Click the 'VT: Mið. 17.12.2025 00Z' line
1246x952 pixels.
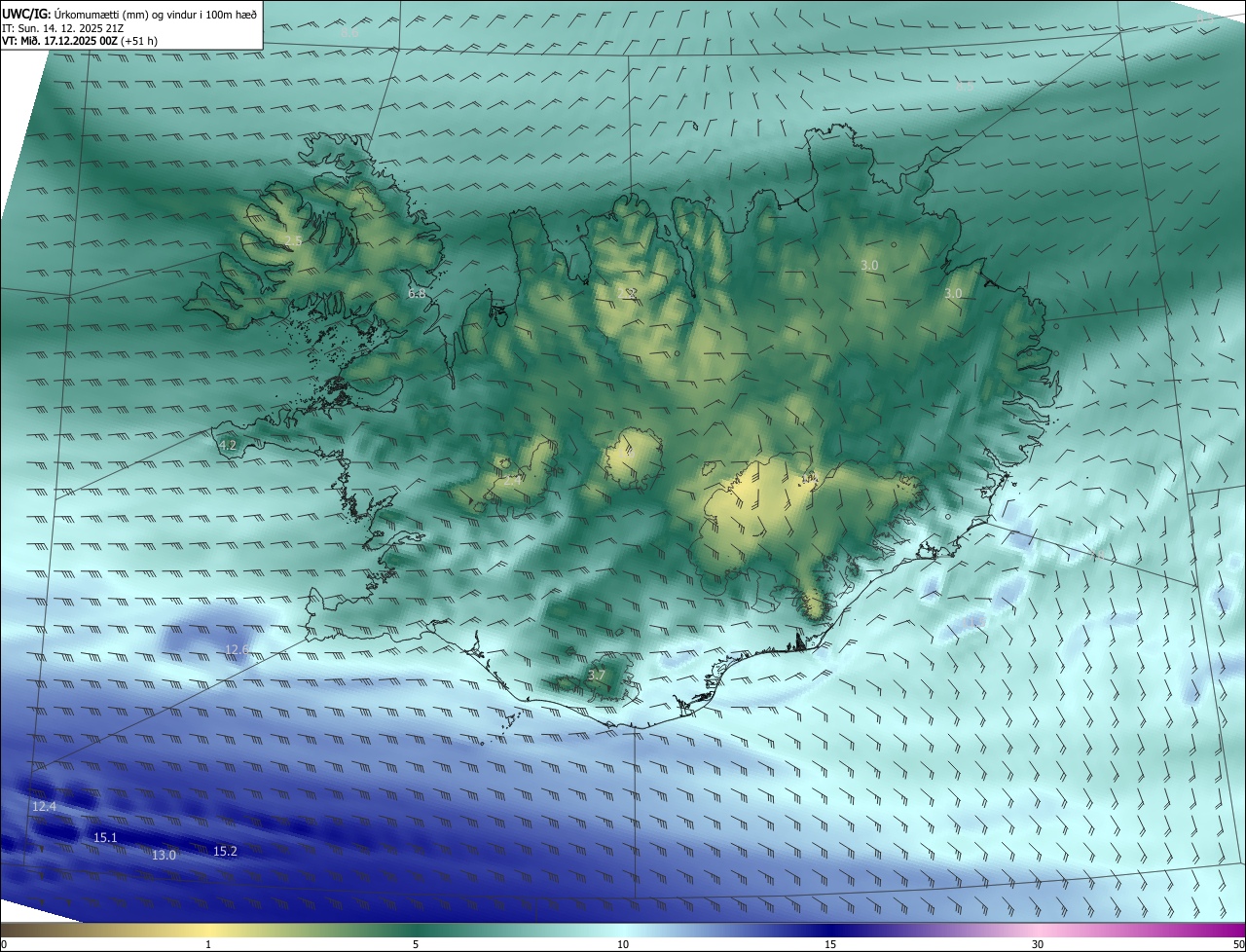pyautogui.click(x=80, y=41)
